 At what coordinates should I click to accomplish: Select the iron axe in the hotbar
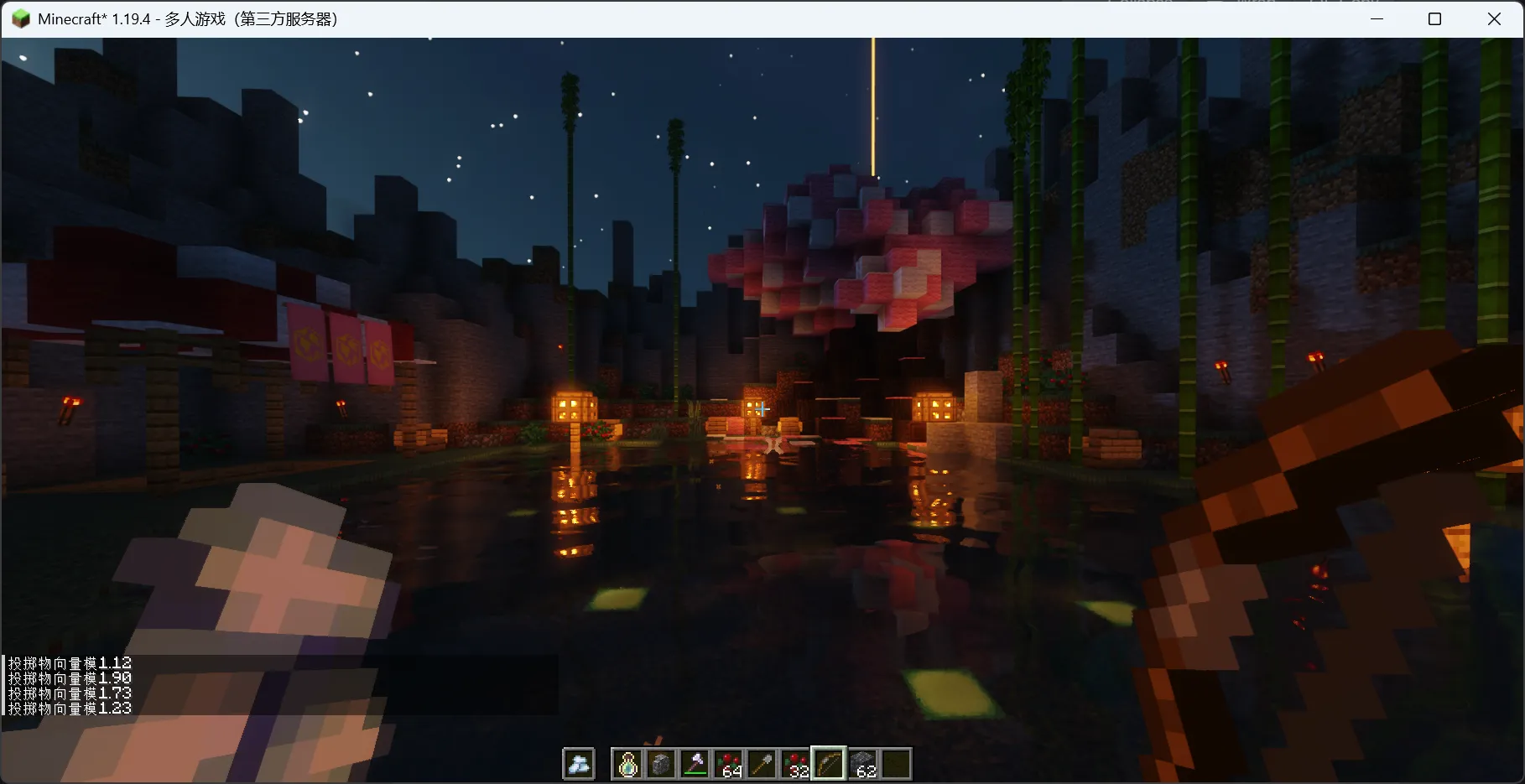pyautogui.click(x=695, y=764)
